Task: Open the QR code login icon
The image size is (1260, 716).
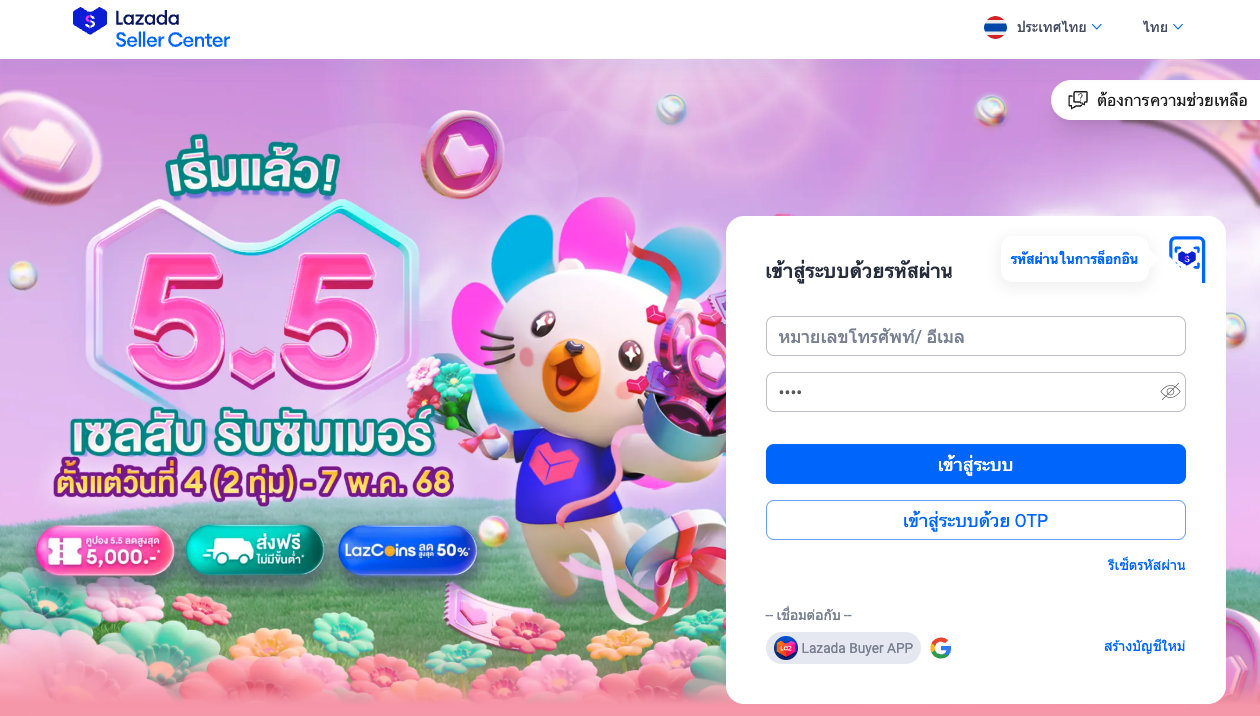Action: (x=1186, y=259)
